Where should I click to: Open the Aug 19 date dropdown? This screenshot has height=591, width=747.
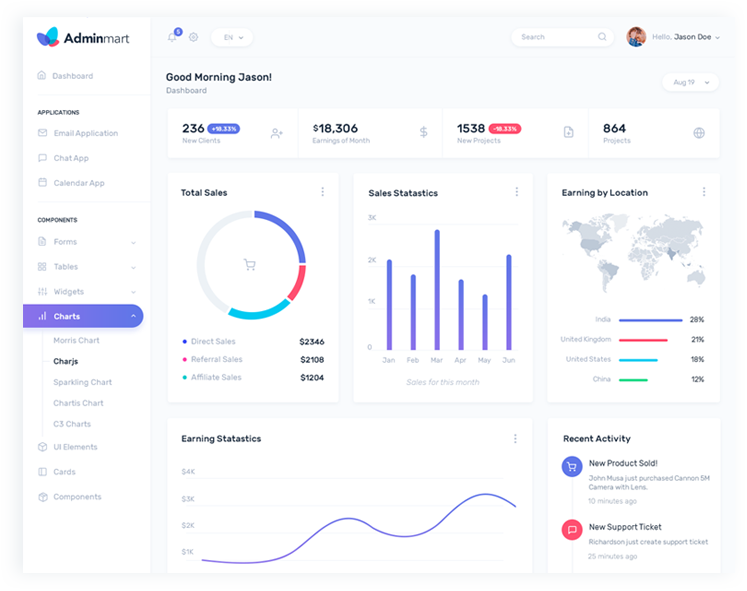pyautogui.click(x=690, y=82)
